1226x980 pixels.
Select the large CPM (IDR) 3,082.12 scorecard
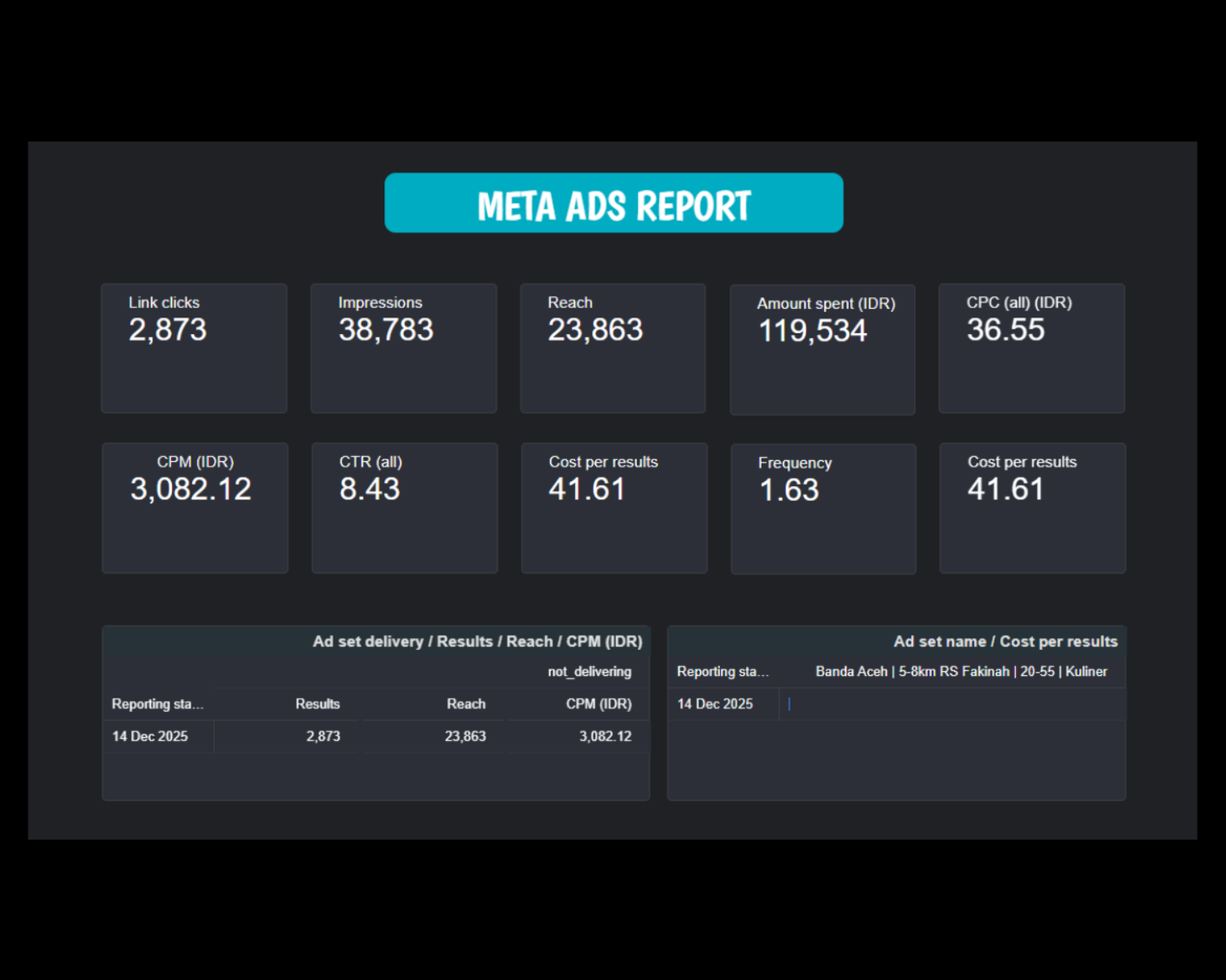(195, 508)
